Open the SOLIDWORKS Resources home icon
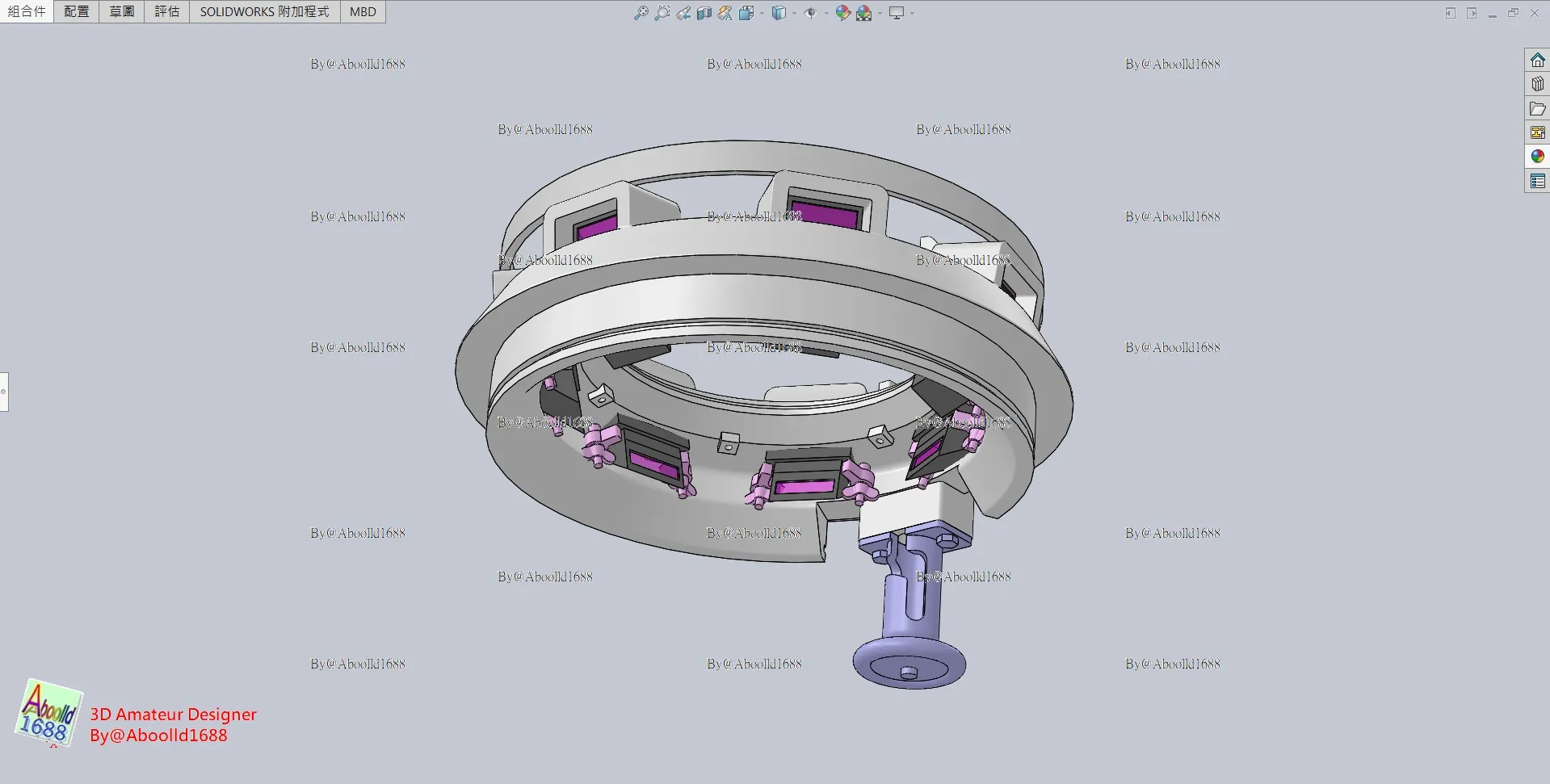The height and width of the screenshot is (784, 1550). (x=1537, y=61)
